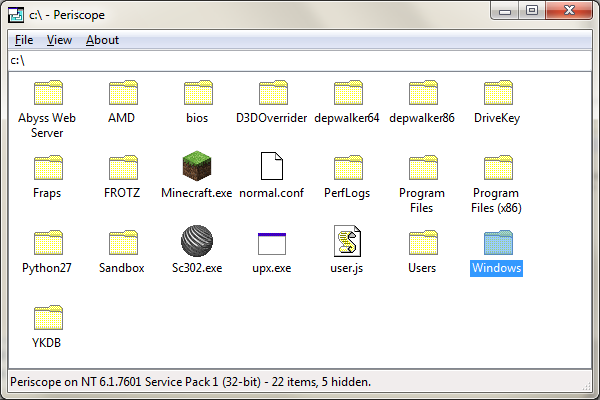This screenshot has width=600, height=400.
Task: Select the normal.conf blank file icon
Action: coord(272,166)
